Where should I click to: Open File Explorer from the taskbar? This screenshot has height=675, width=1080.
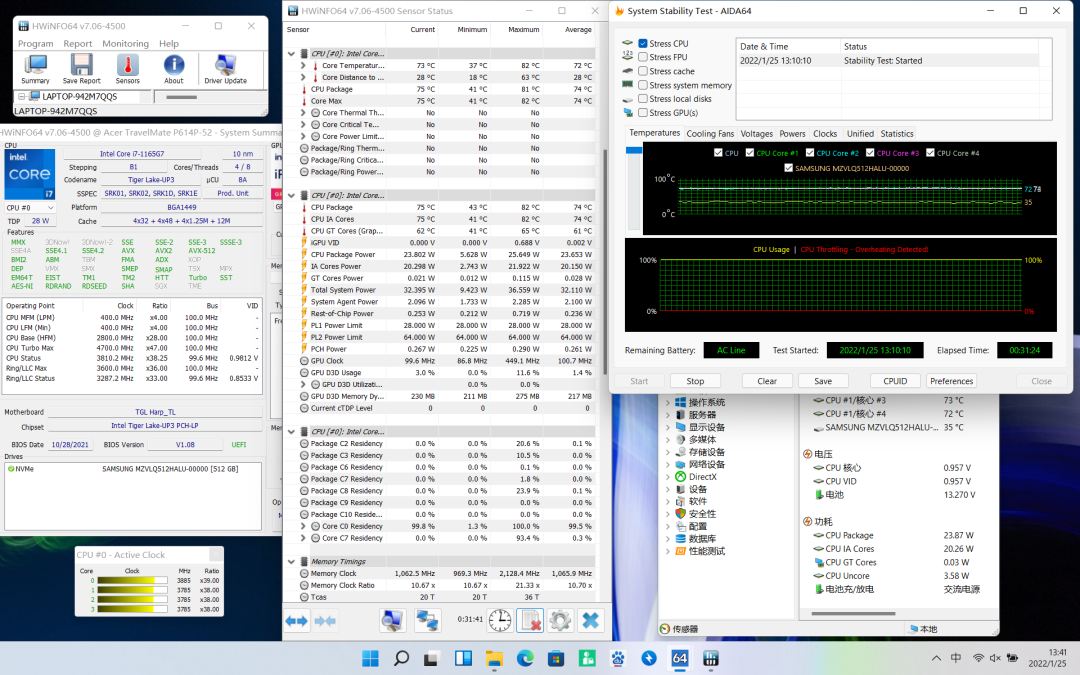click(494, 658)
